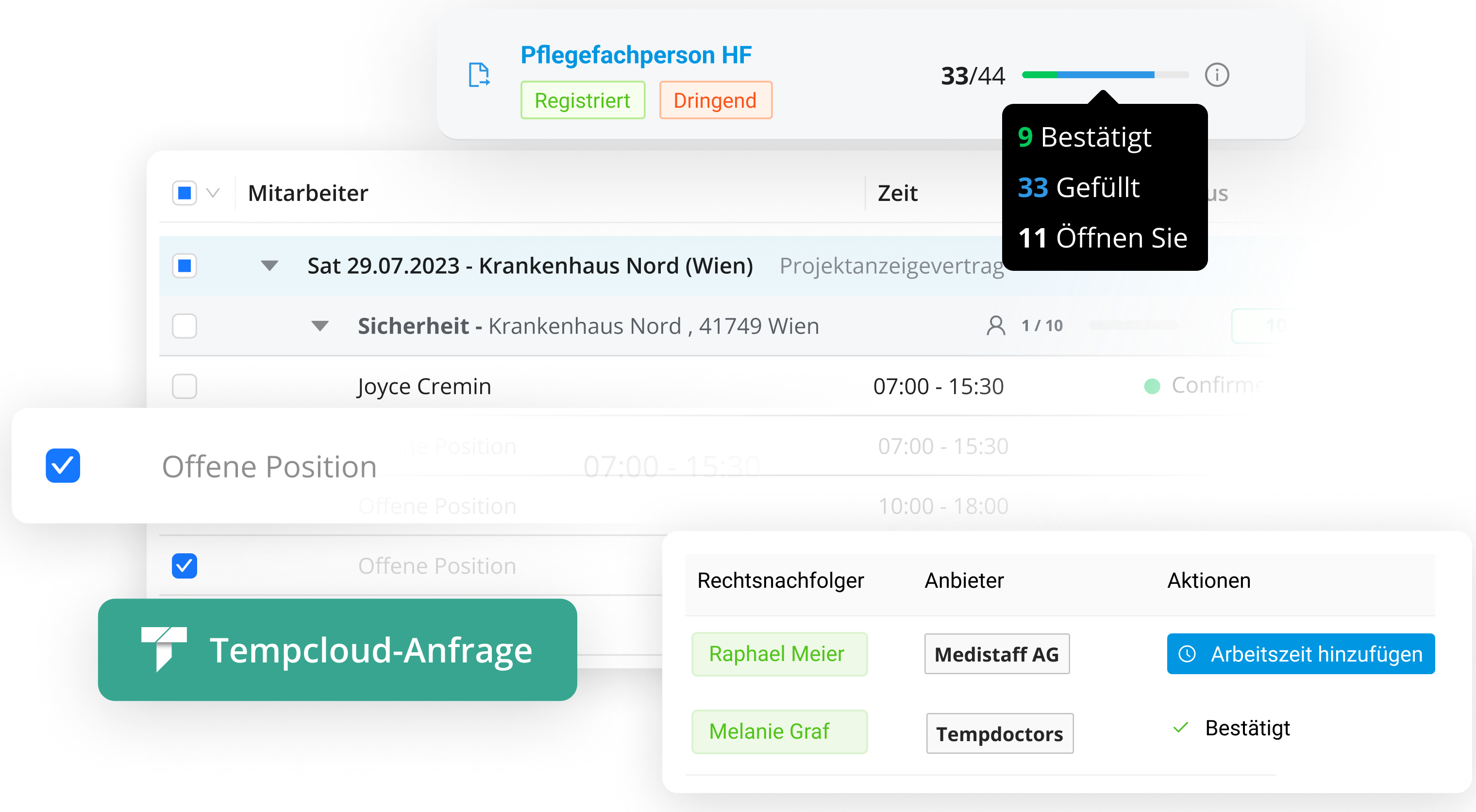Click the person icon beside 1 / 10
The image size is (1476, 812).
tap(995, 326)
